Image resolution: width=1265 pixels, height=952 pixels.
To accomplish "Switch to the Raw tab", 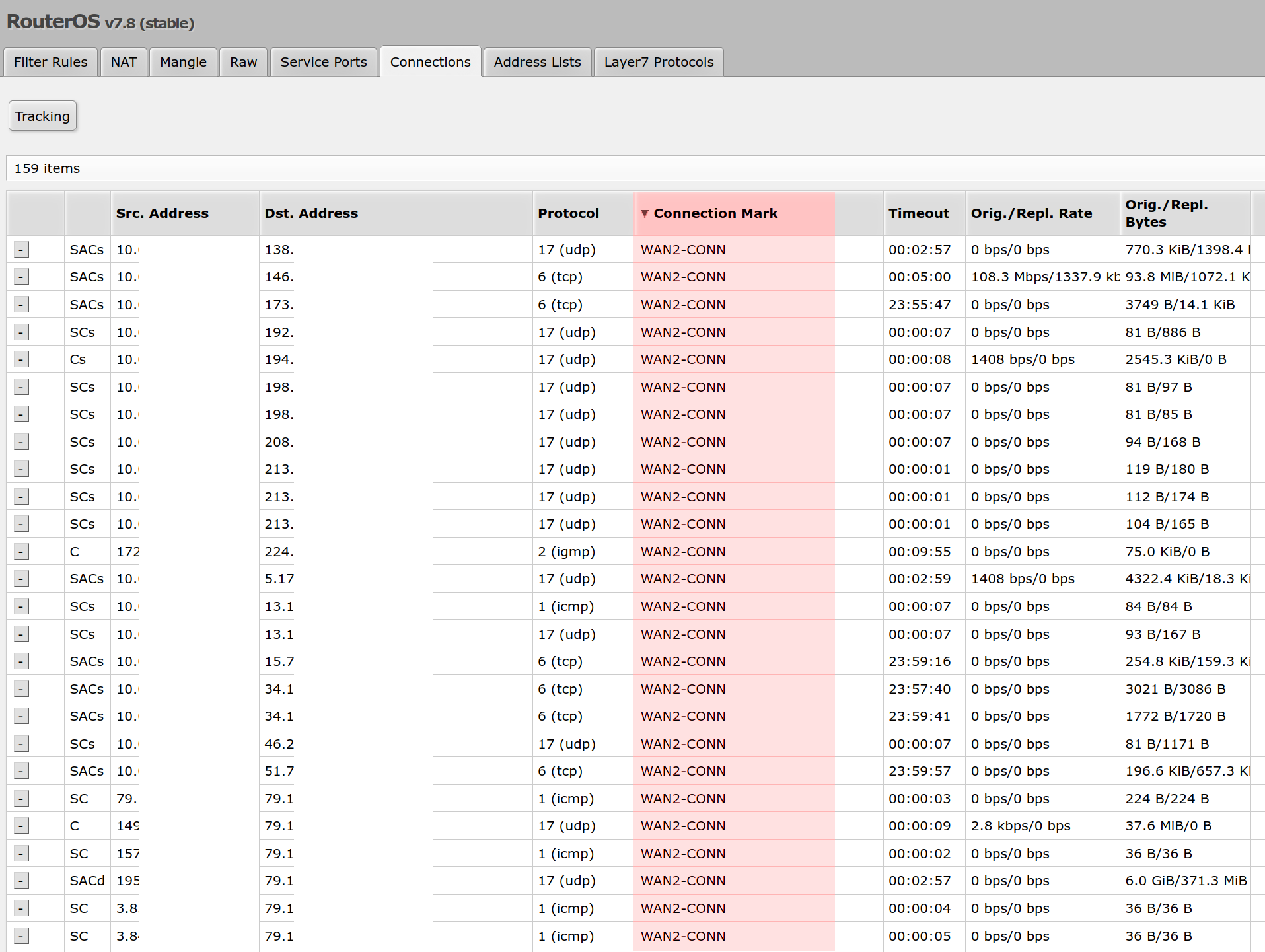I will (243, 62).
